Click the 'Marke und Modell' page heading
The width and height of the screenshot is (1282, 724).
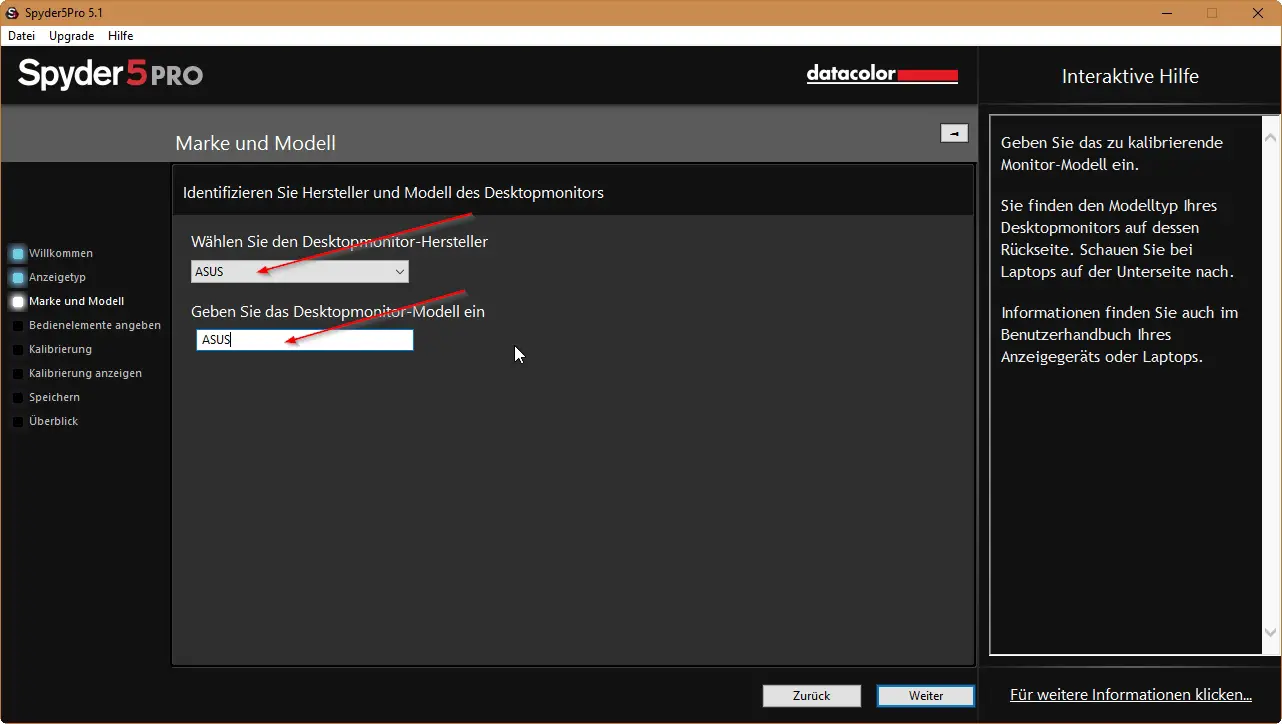click(255, 143)
